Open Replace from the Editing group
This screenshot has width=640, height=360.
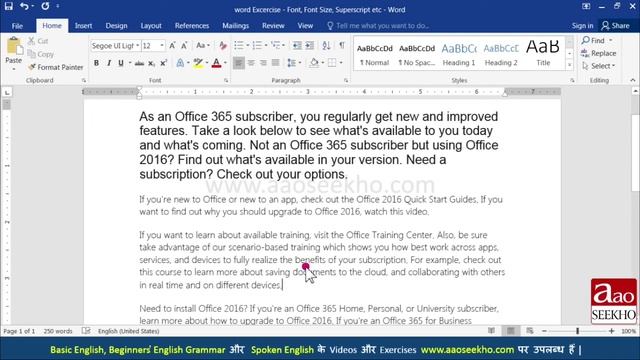tap(599, 53)
